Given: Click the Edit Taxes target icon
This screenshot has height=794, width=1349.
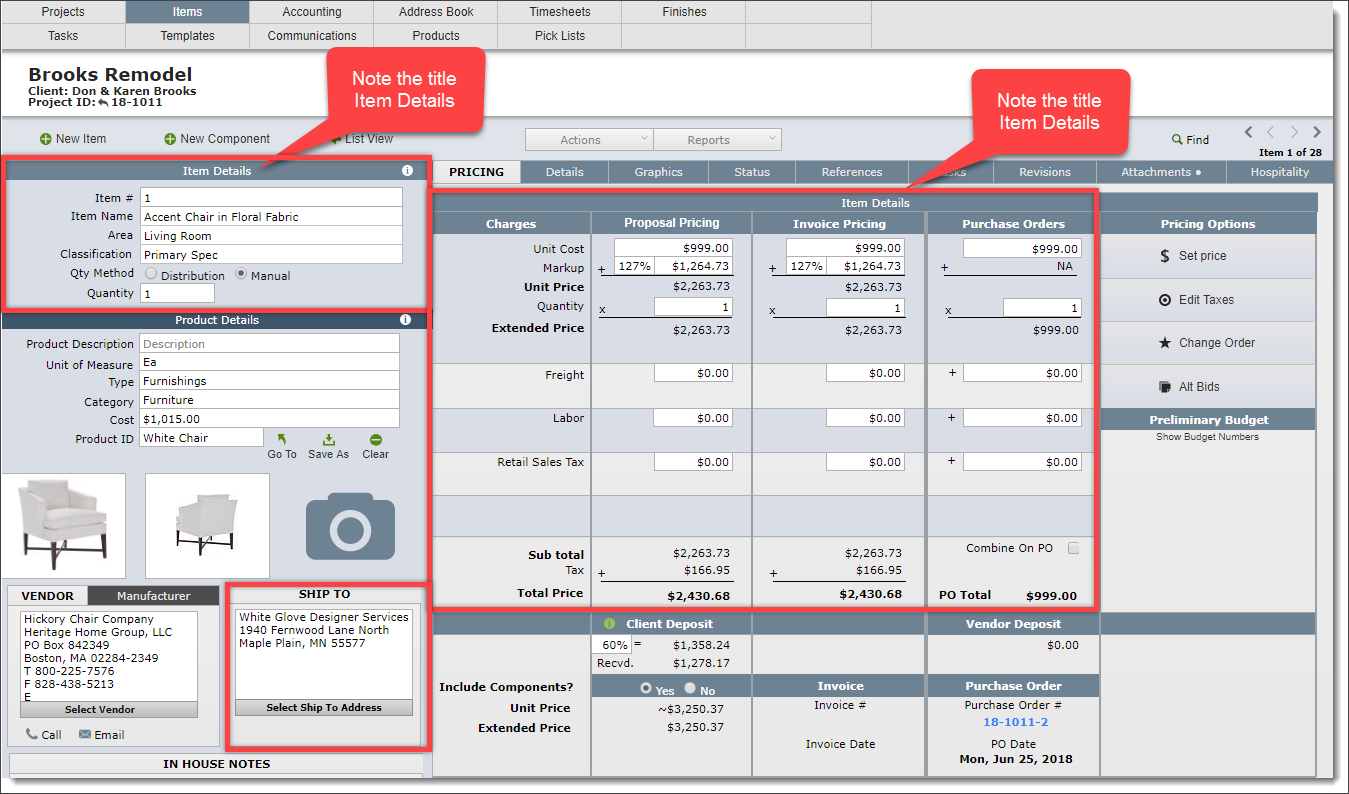Looking at the screenshot, I should click(1165, 300).
